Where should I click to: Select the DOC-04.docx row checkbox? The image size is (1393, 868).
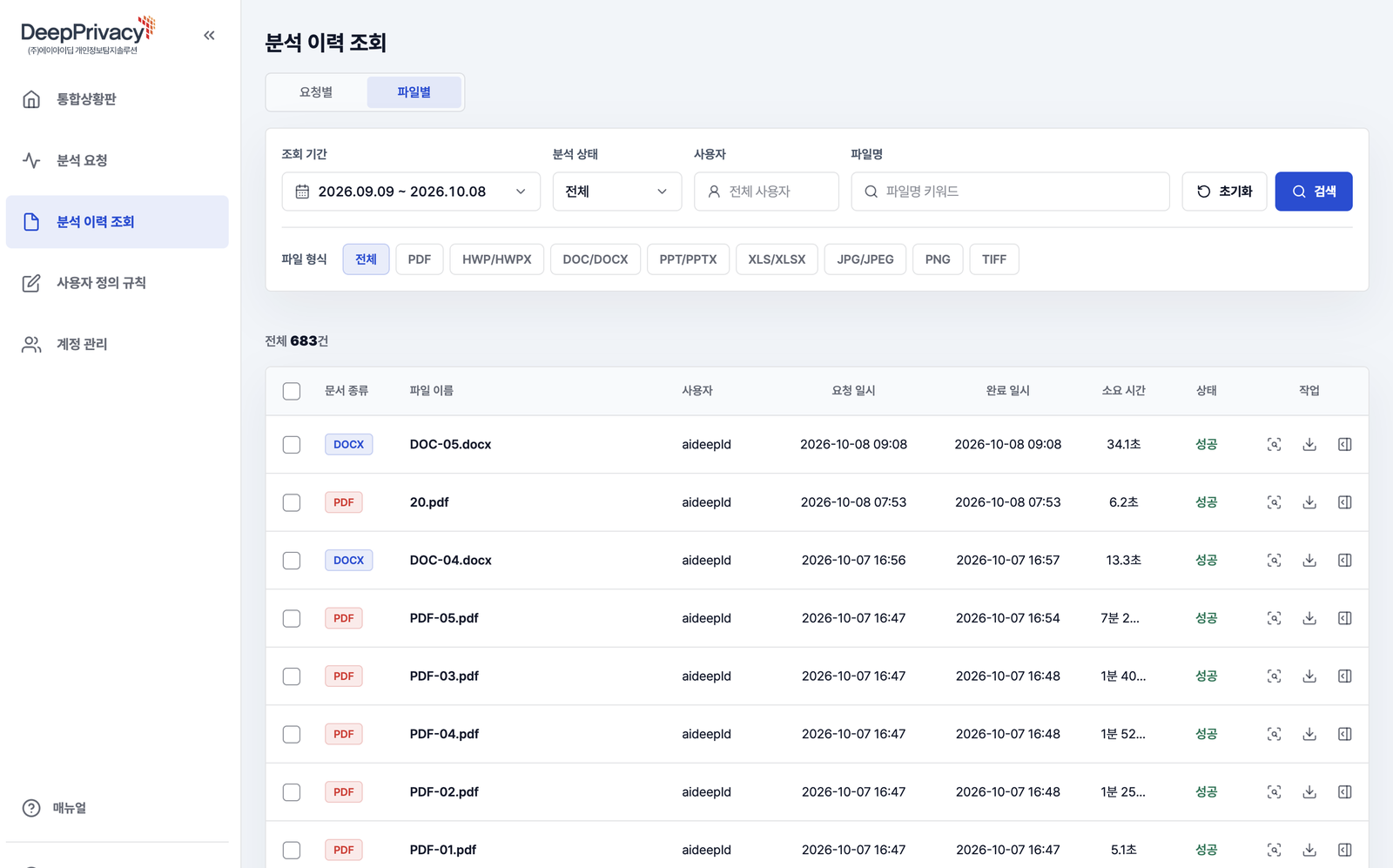point(292,561)
